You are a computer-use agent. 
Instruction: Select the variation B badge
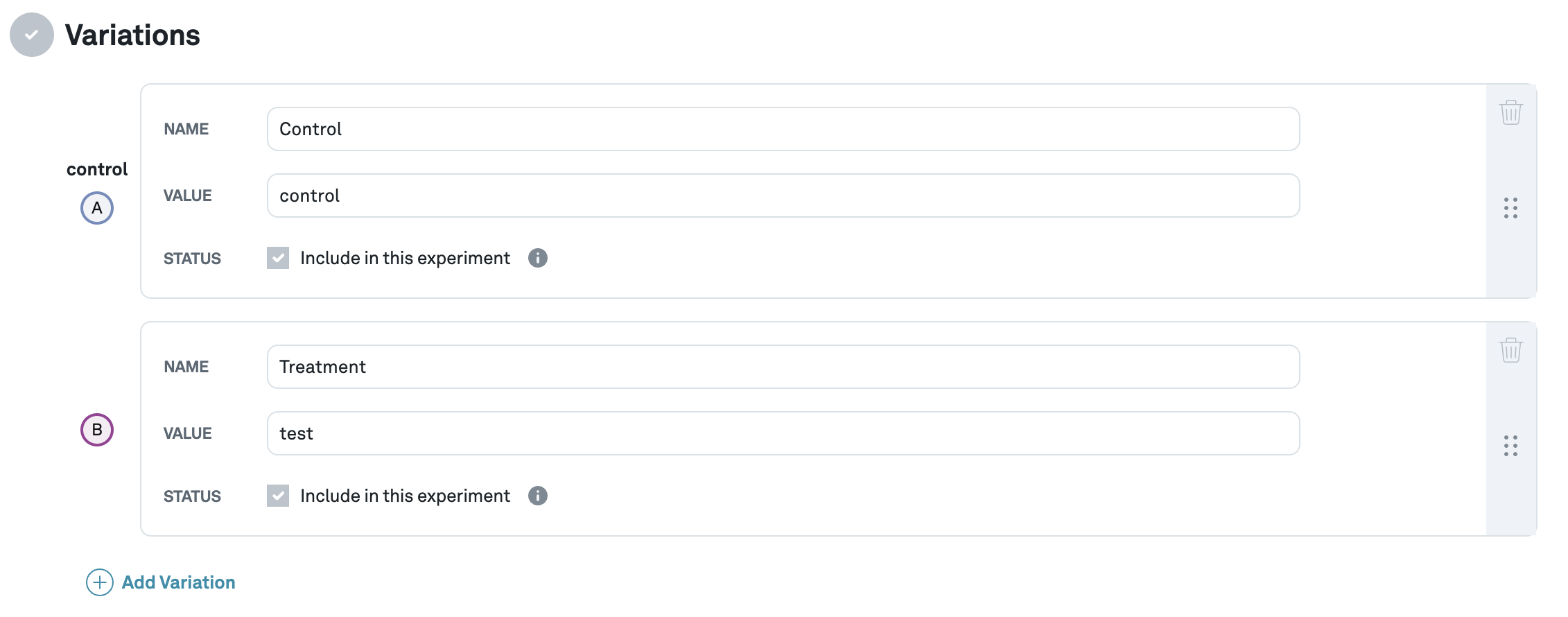[96, 428]
